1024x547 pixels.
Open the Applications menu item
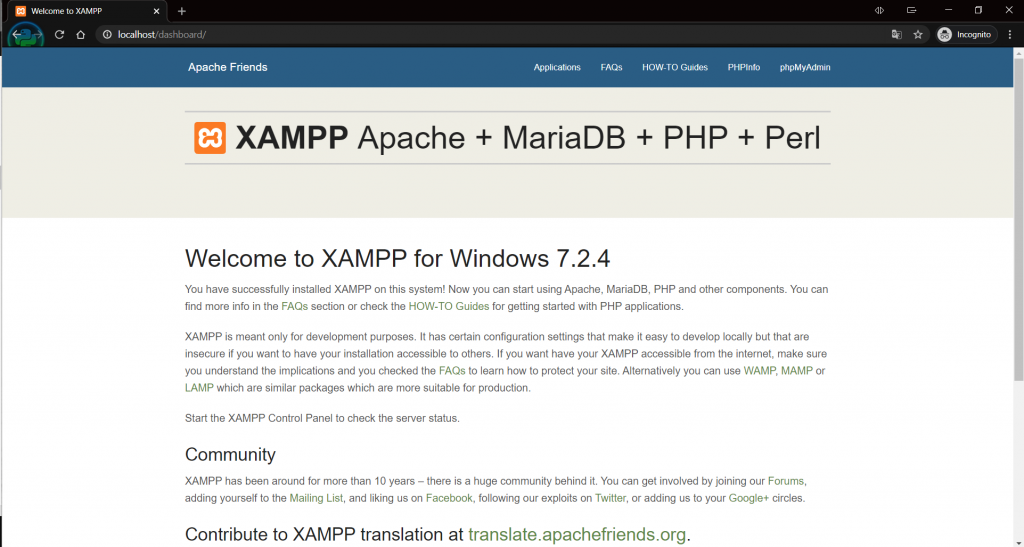557,67
